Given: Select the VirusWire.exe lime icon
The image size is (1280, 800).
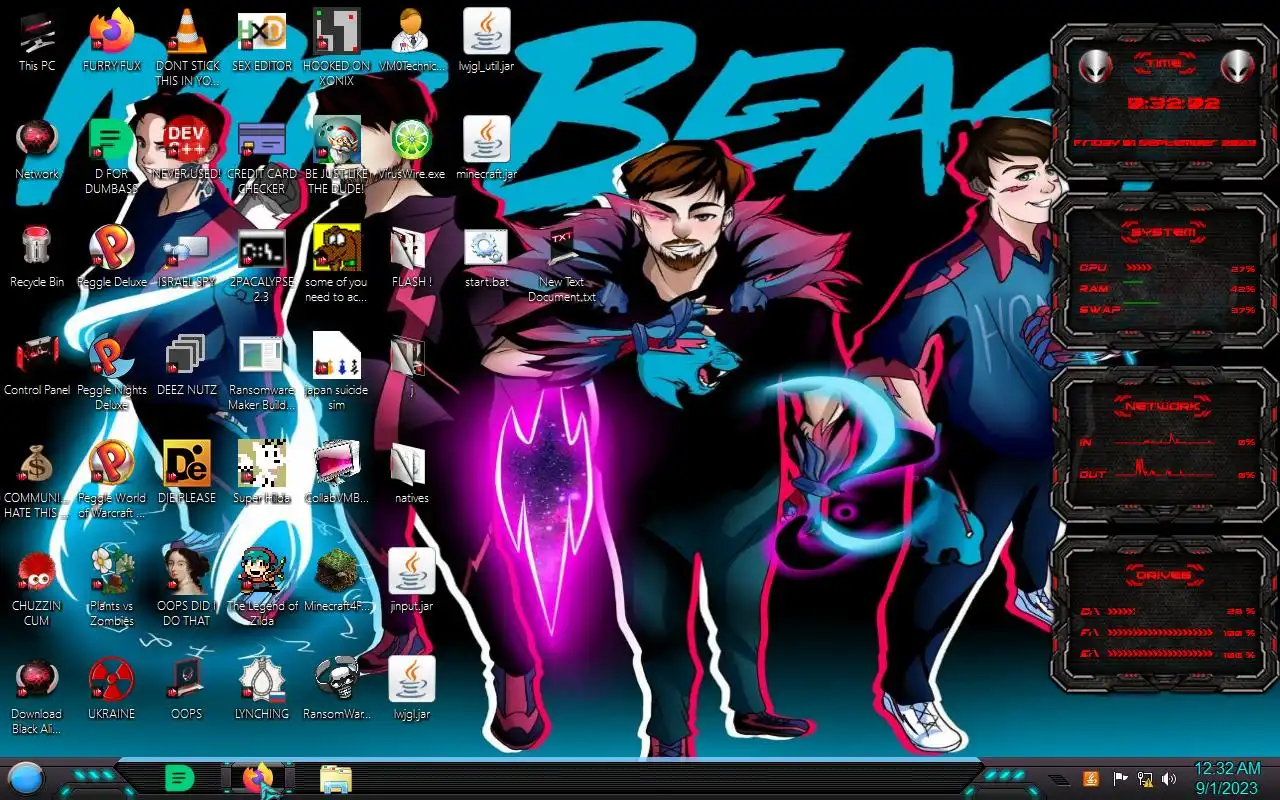Looking at the screenshot, I should [411, 149].
